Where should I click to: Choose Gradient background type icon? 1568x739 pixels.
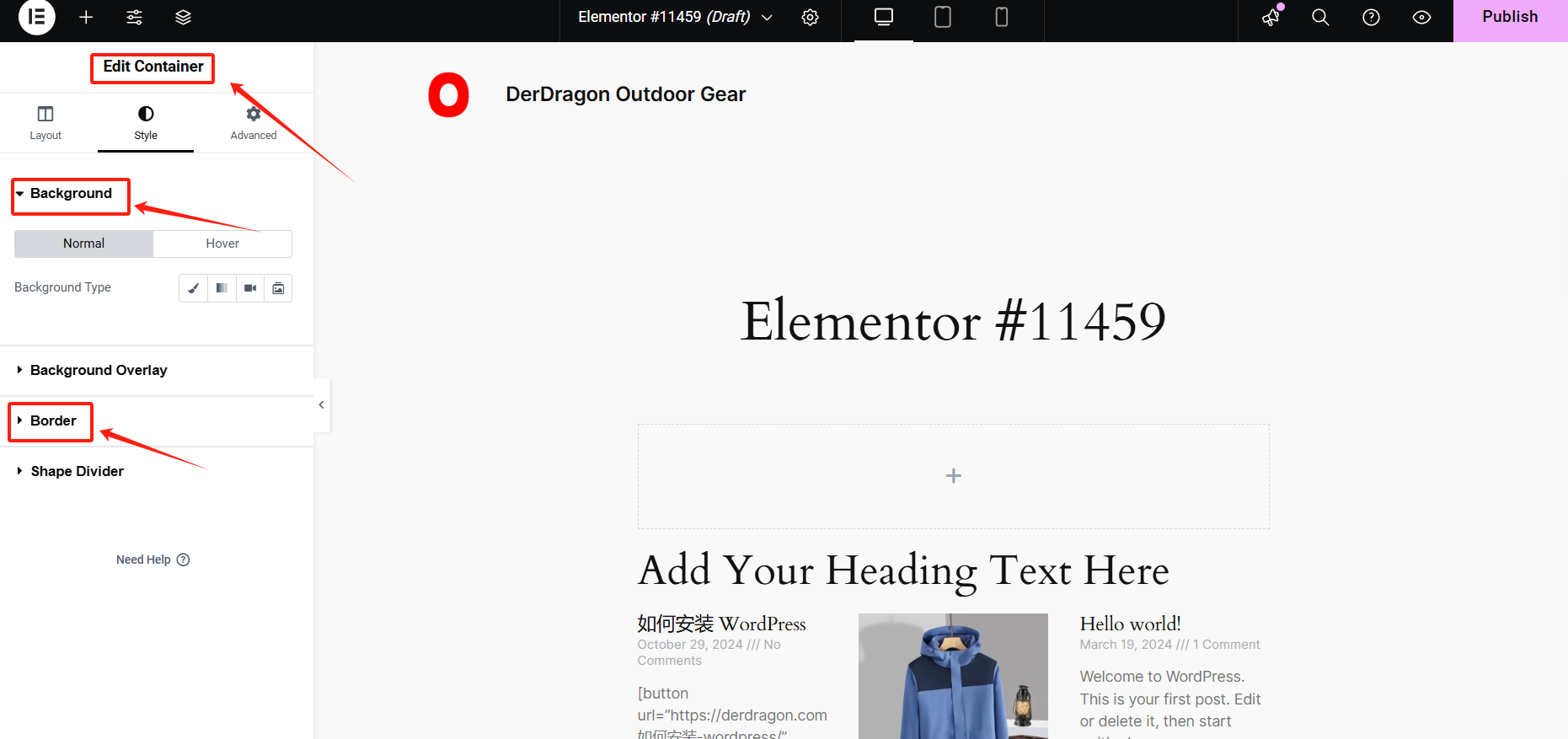click(222, 288)
